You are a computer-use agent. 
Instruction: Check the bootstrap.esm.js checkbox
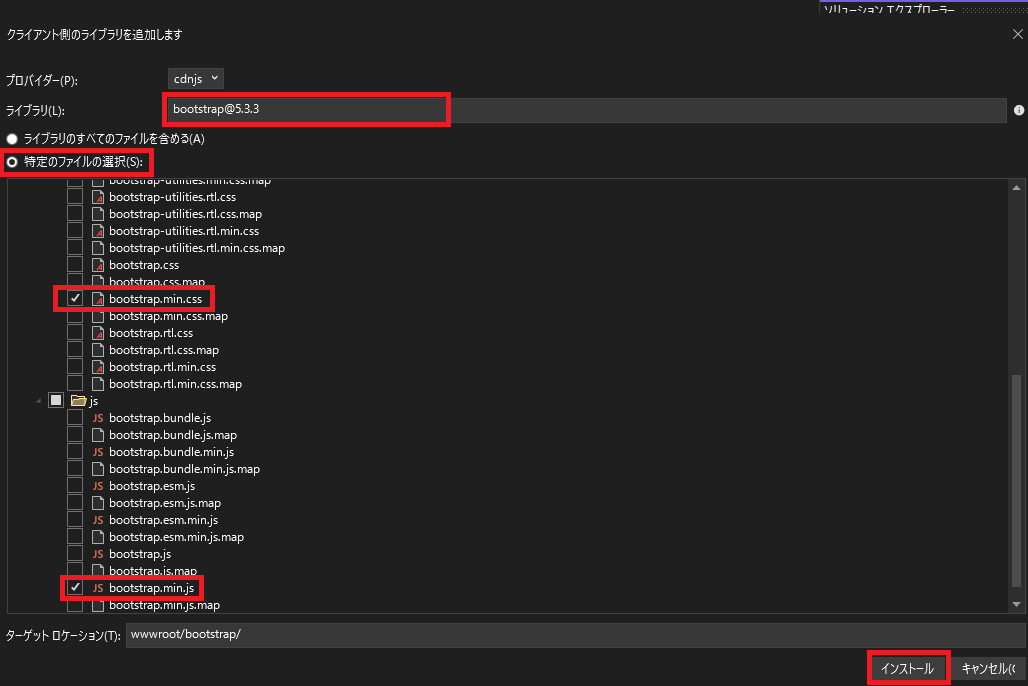point(75,486)
